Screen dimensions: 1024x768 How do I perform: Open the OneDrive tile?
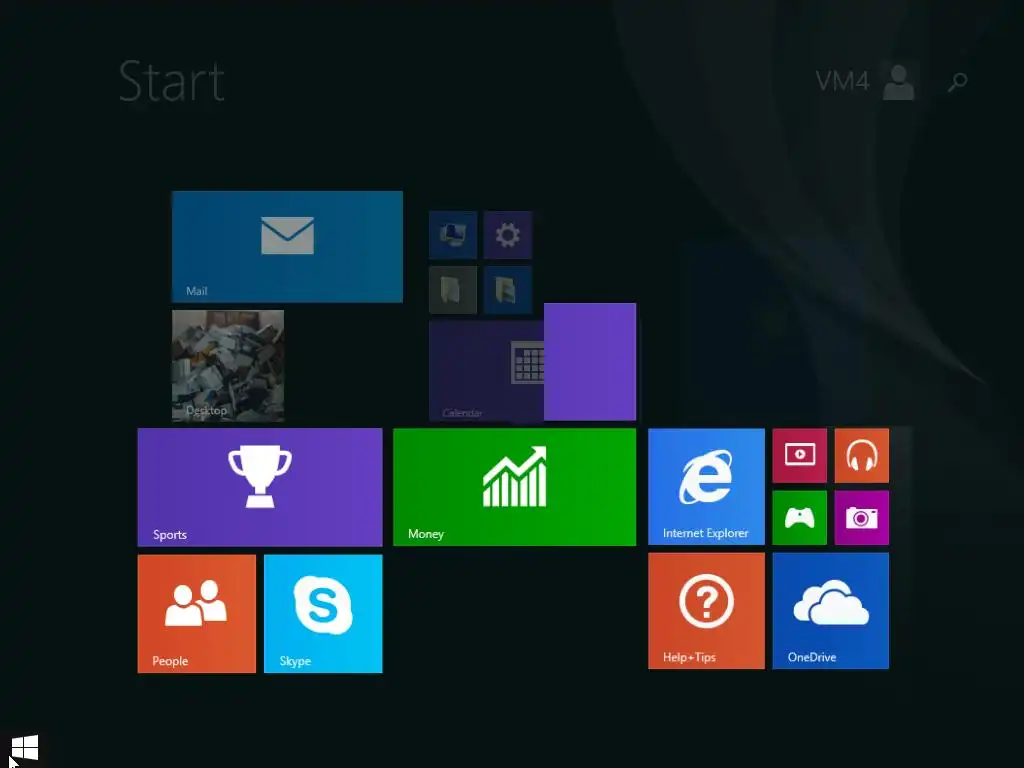831,611
